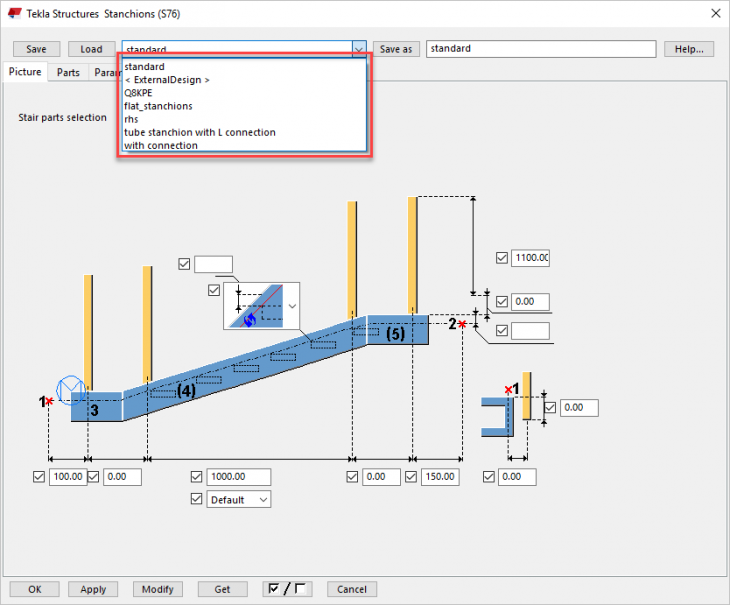Collapse the saved settings dropdown arrow
The height and width of the screenshot is (605, 730).
click(x=359, y=49)
